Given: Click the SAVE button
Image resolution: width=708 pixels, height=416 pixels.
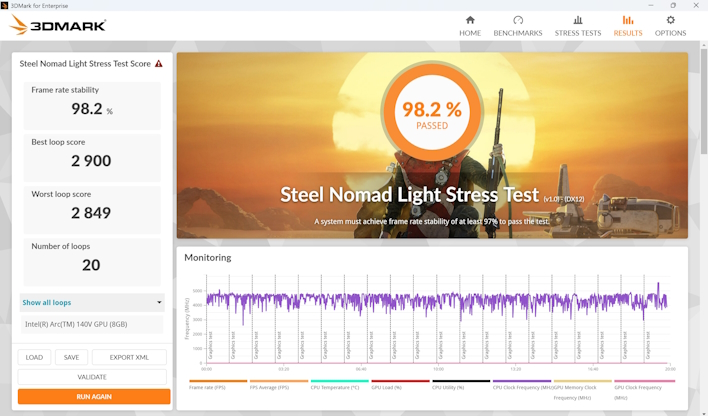Looking at the screenshot, I should click(71, 357).
